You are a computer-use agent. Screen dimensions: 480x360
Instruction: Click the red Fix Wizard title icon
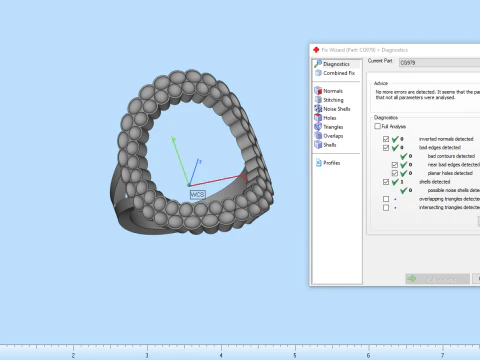click(x=316, y=50)
